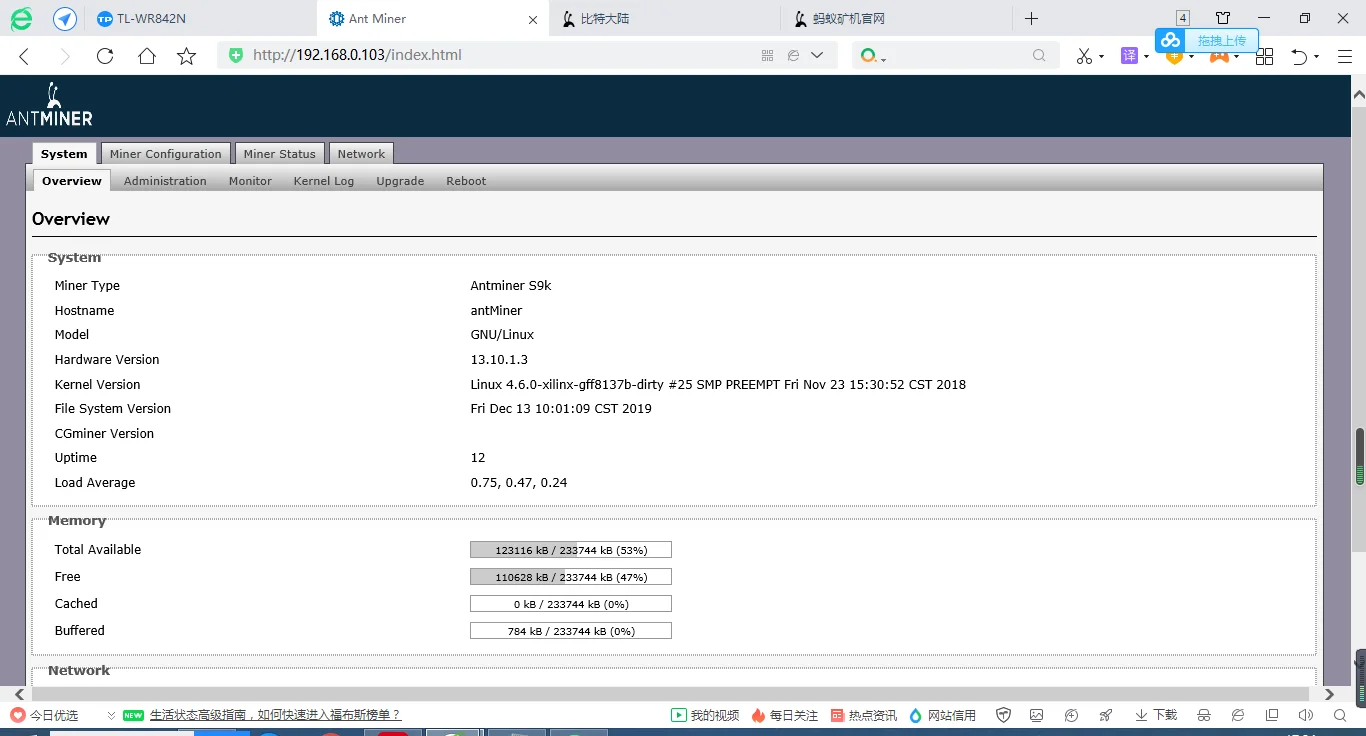This screenshot has width=1366, height=736.
Task: Click the horizontal scrollbar right arrow
Action: [1329, 694]
